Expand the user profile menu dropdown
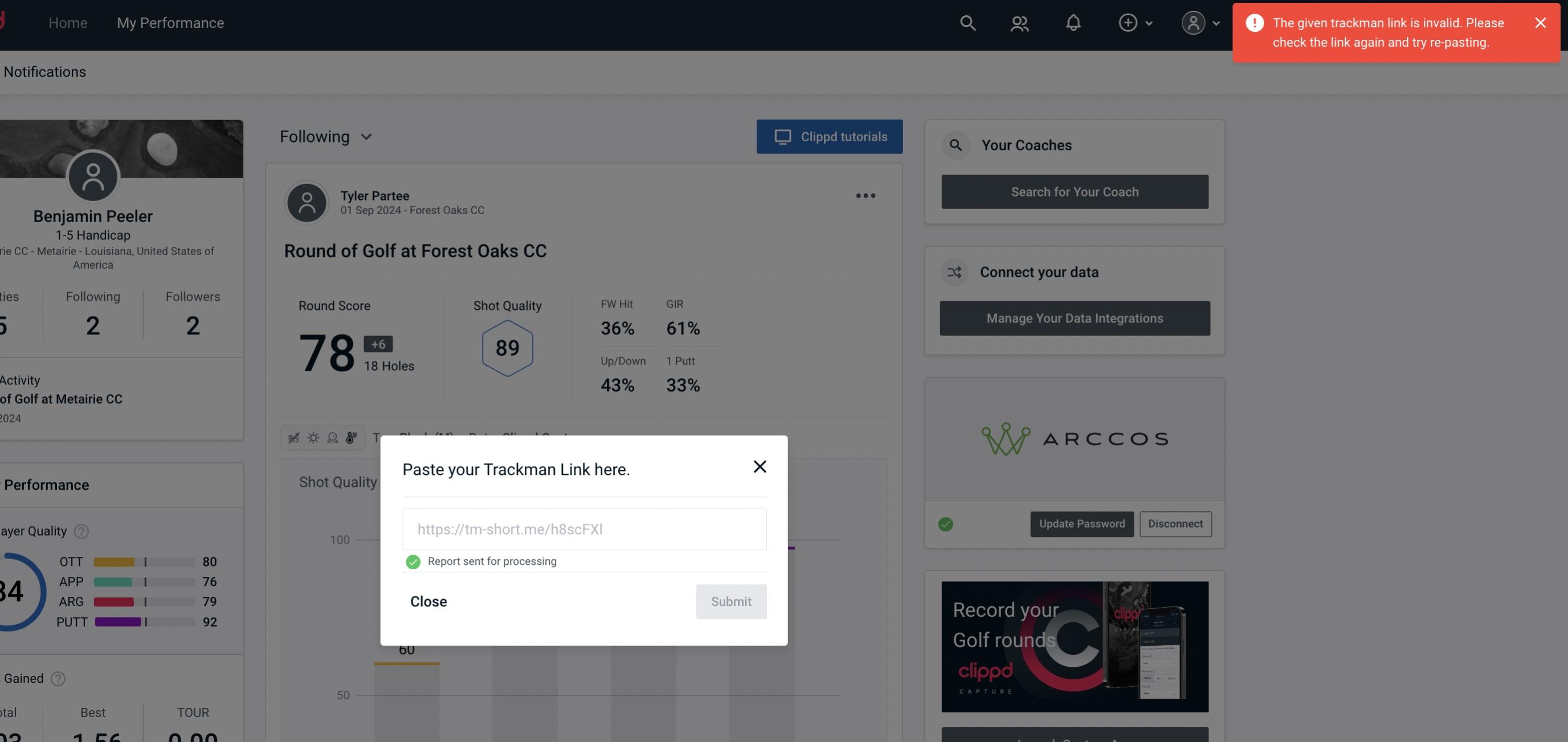 (x=1199, y=22)
